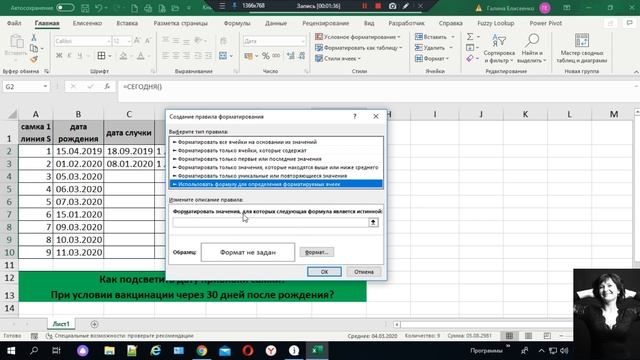Click the rule formula input field

tap(270, 222)
